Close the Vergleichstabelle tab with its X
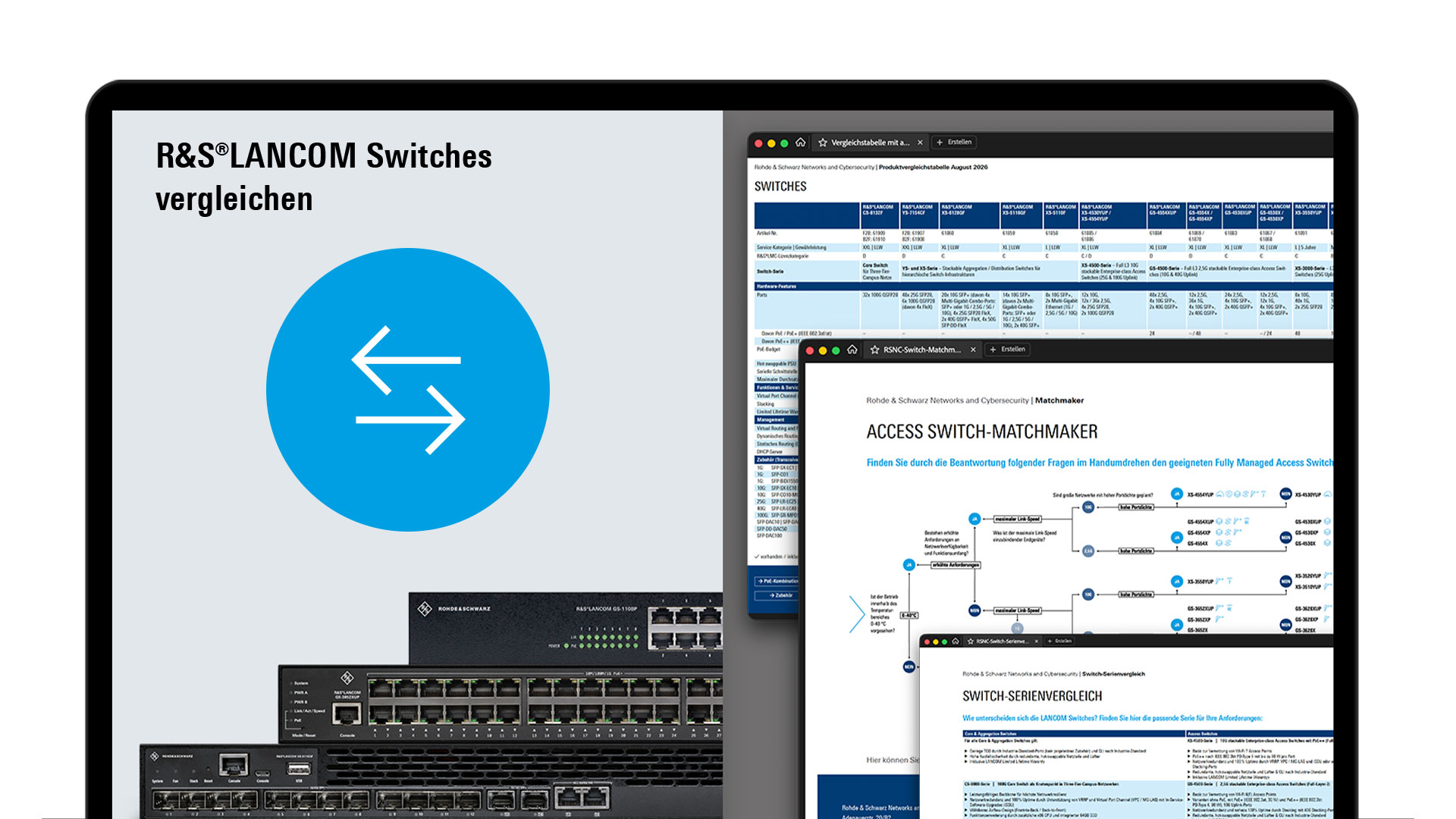The height and width of the screenshot is (819, 1456). click(x=921, y=143)
